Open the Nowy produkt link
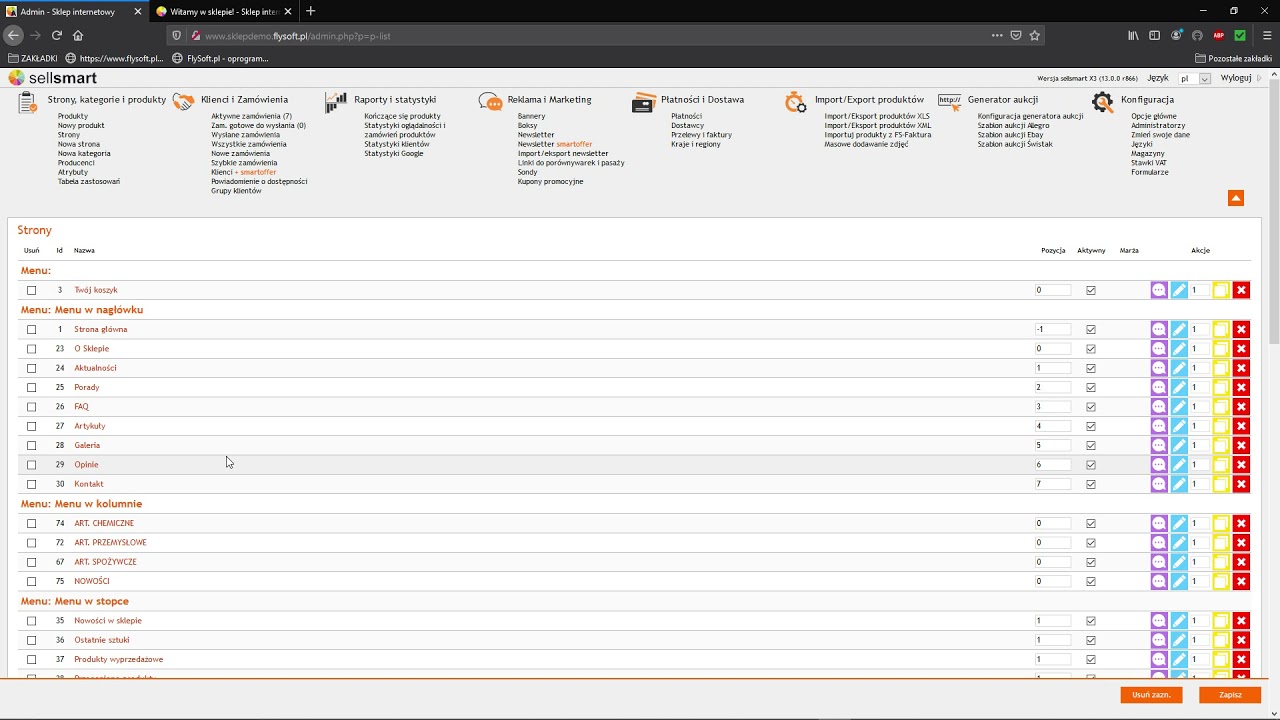Image resolution: width=1280 pixels, height=720 pixels. click(x=81, y=126)
